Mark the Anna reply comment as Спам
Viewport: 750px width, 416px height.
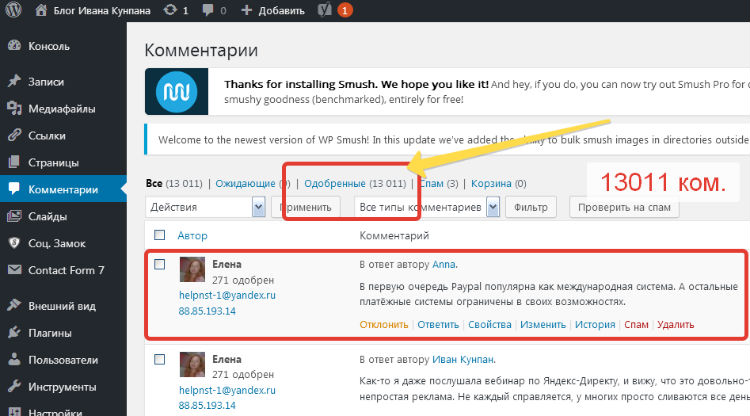point(636,324)
